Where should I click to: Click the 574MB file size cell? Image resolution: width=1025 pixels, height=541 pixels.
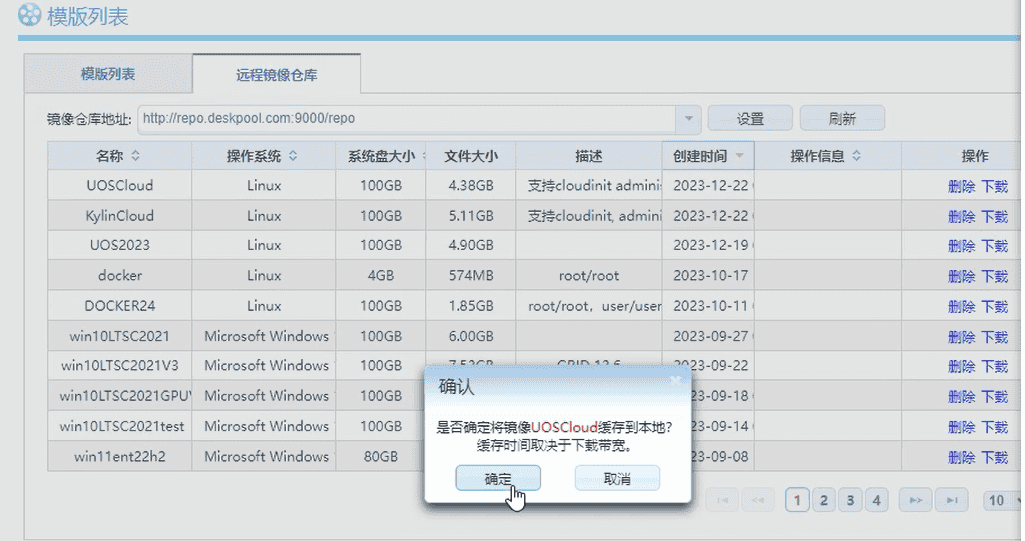[471, 275]
